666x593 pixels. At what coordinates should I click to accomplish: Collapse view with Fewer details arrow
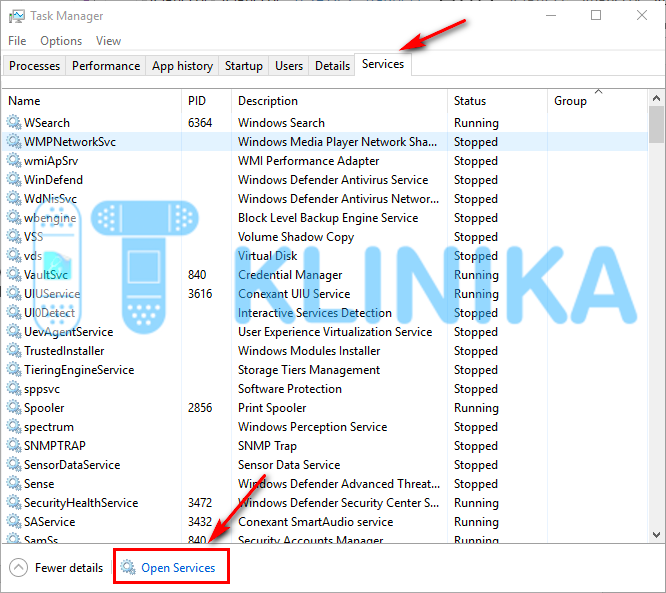pyautogui.click(x=19, y=568)
